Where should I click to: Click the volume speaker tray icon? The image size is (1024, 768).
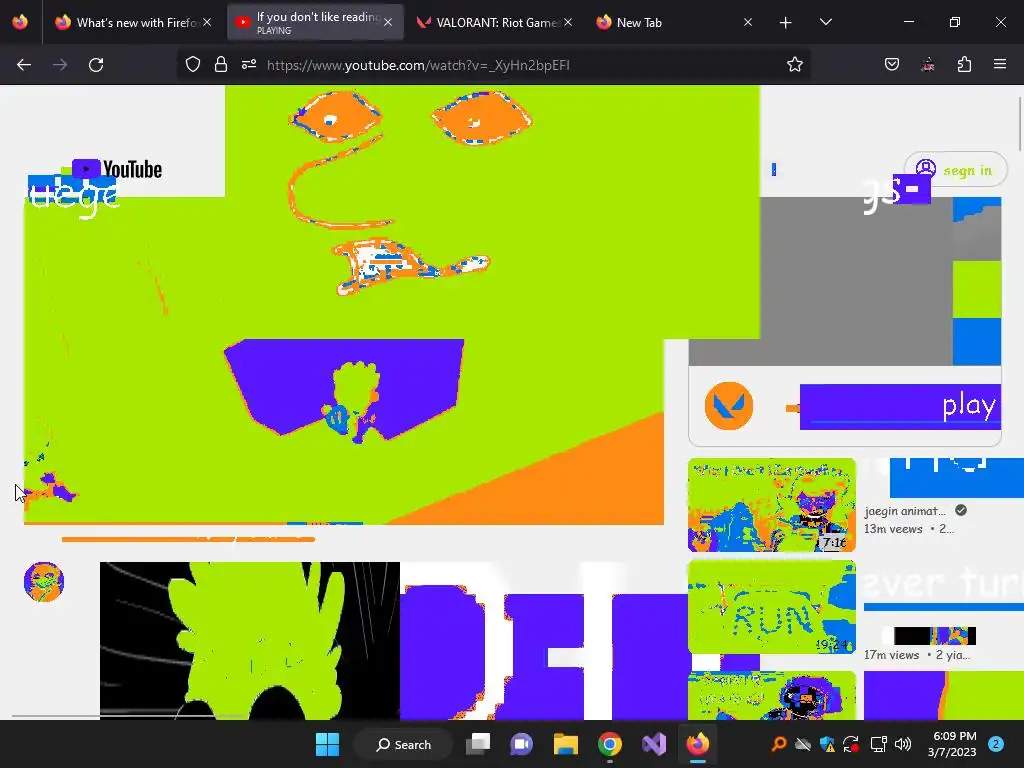pos(903,744)
